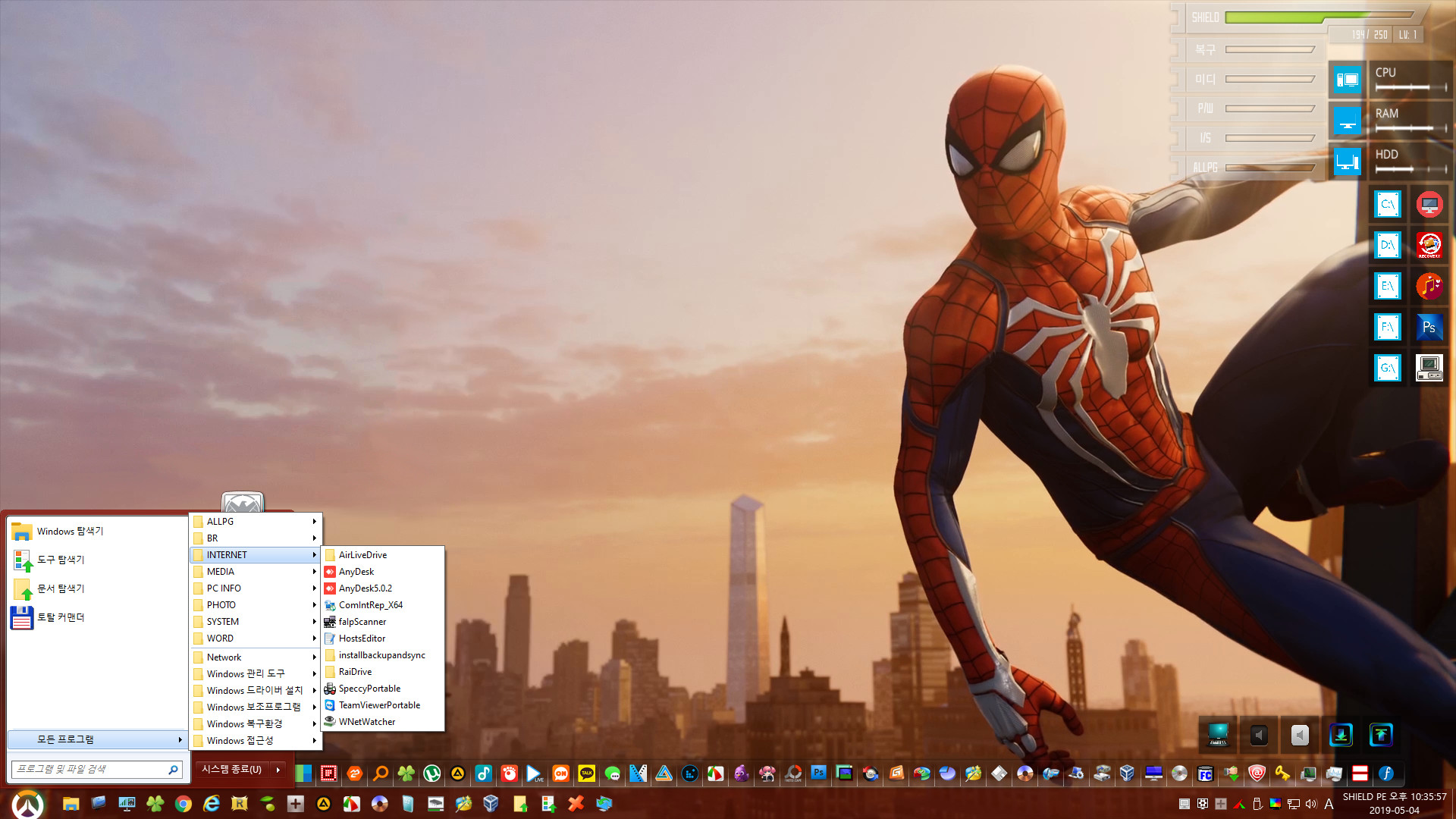Open the C:\ drive shortcut on desktop sidebar
This screenshot has width=1456, height=819.
coord(1388,204)
